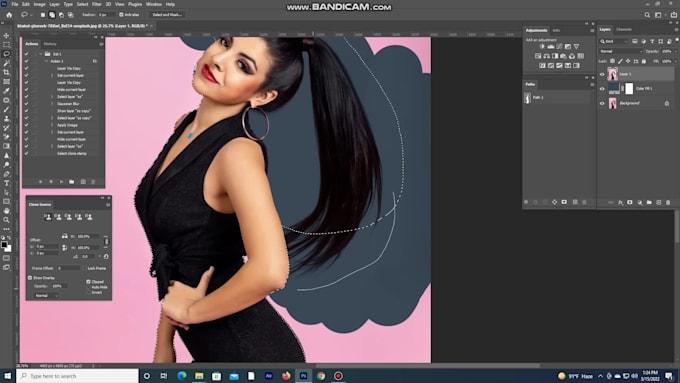
Task: Open the Window menu
Action: click(154, 4)
